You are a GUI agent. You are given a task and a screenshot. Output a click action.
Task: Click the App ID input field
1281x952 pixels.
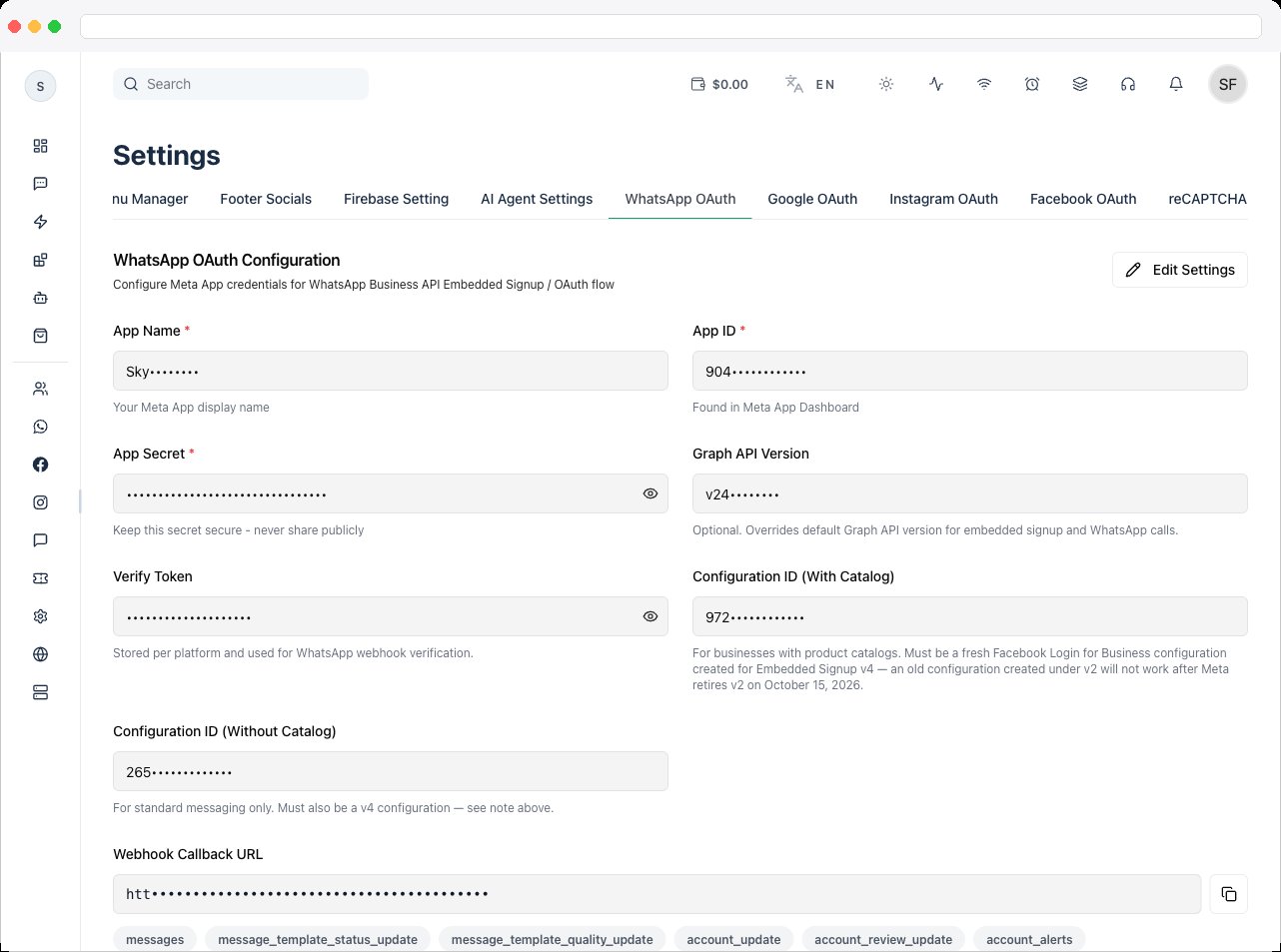coord(970,371)
